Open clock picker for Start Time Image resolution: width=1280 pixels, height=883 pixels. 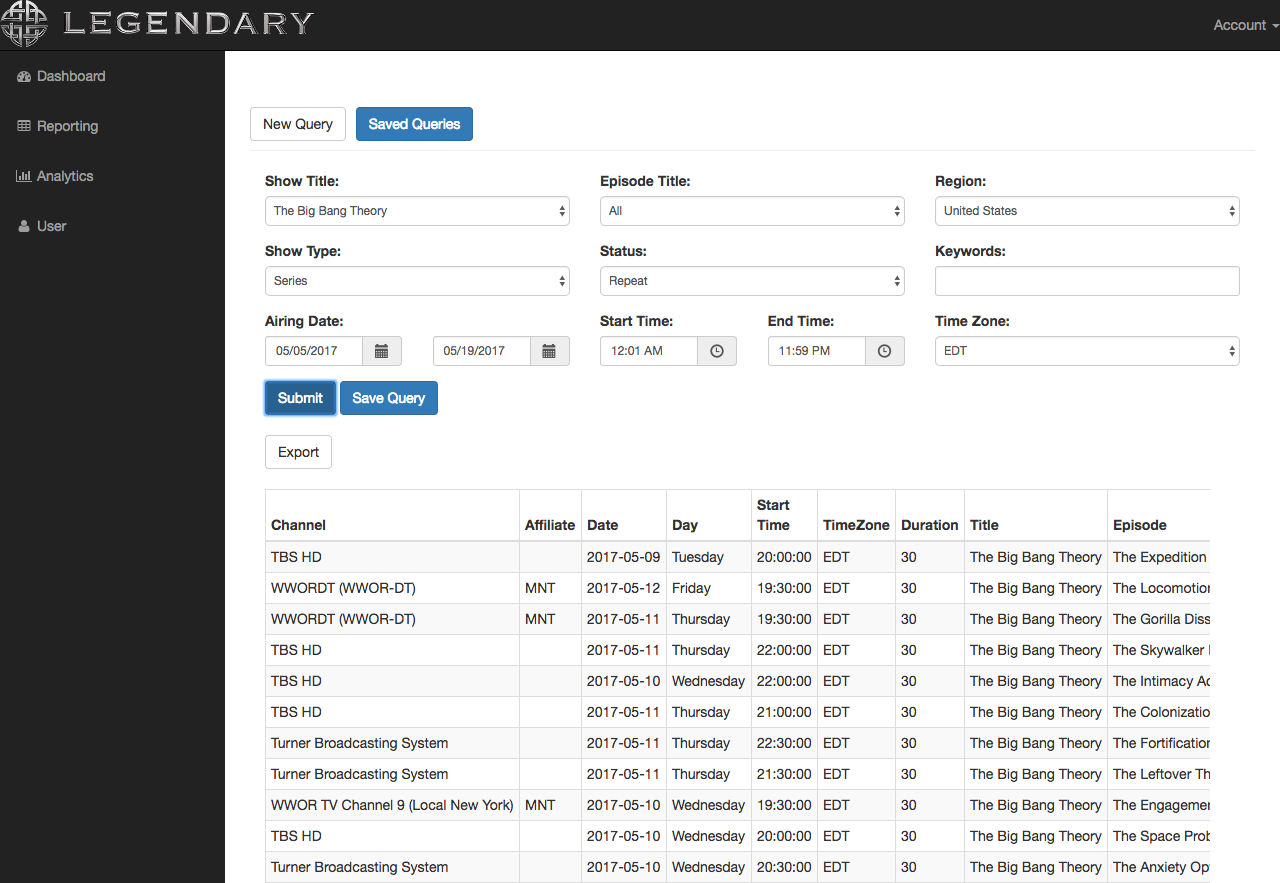pos(716,351)
